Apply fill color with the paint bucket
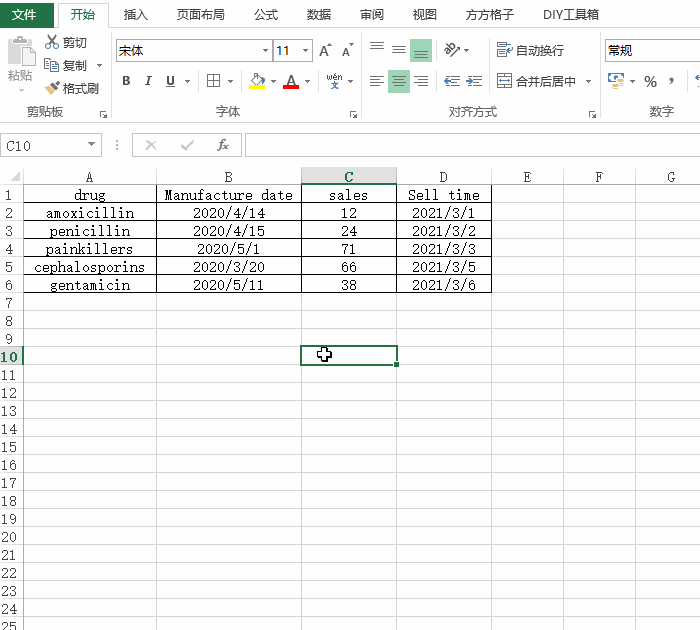Viewport: 700px width, 630px height. [x=257, y=81]
